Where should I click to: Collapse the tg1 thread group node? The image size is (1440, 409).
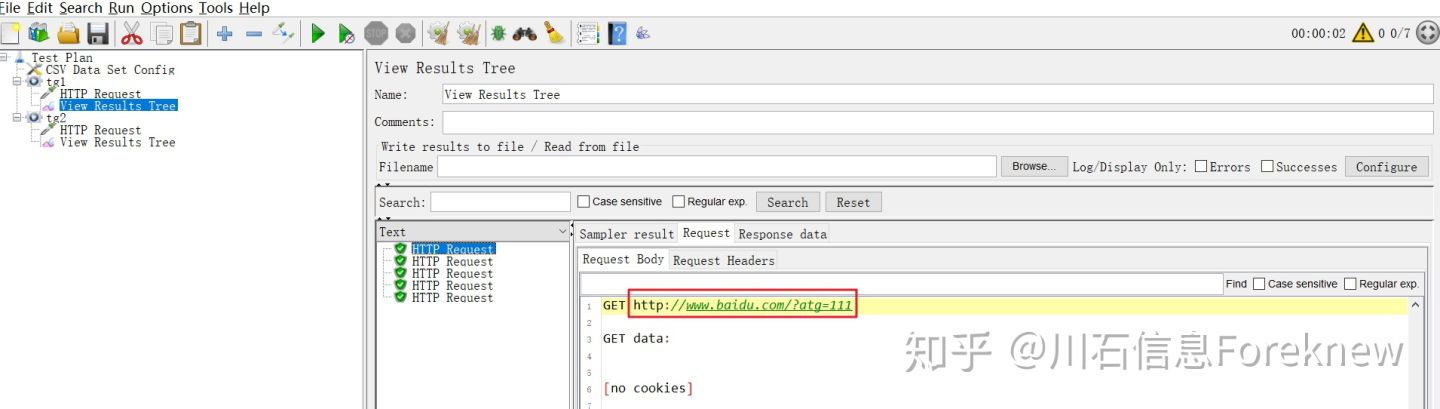(x=18, y=82)
